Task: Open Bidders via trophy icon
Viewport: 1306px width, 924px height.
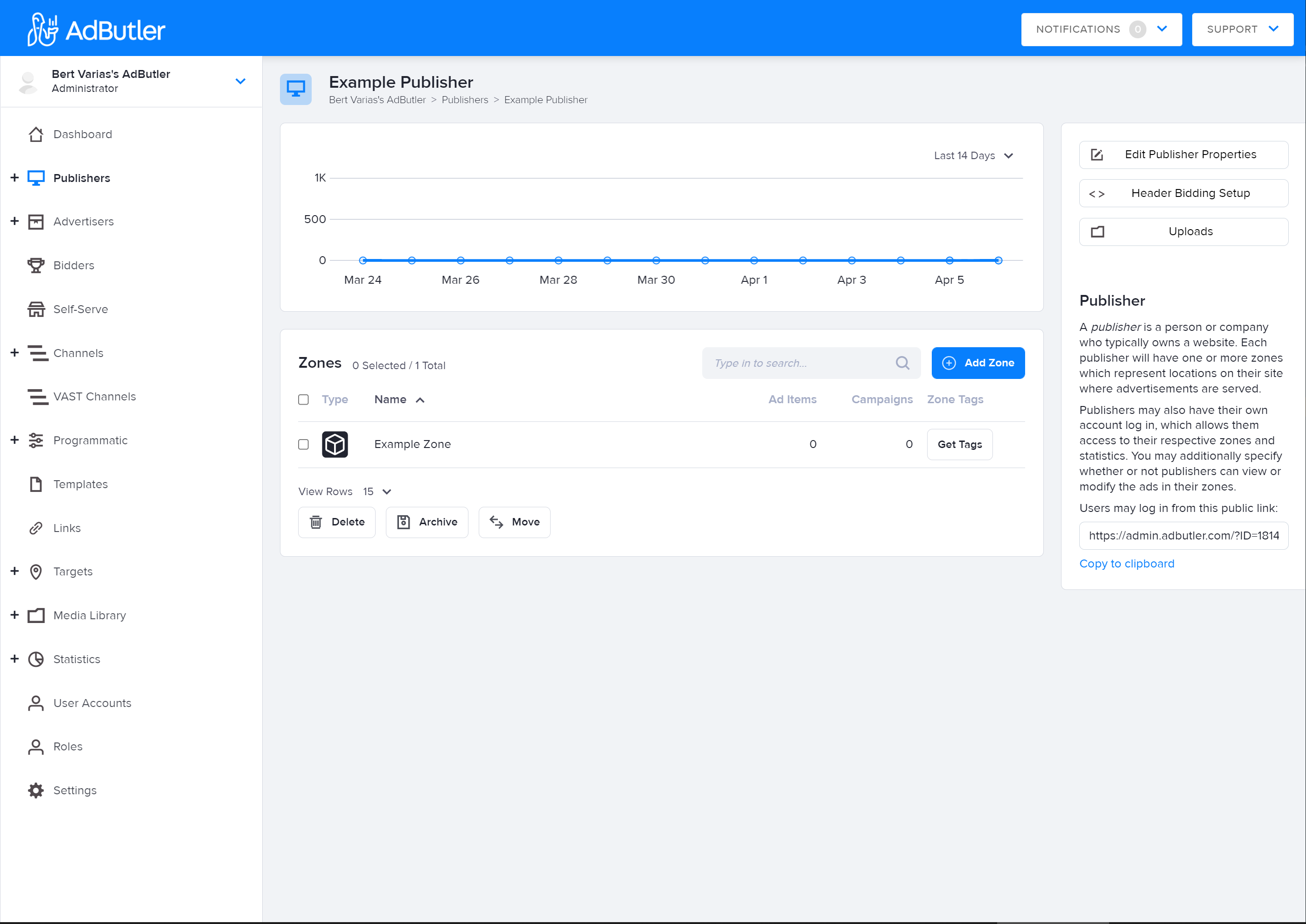Action: pos(36,265)
